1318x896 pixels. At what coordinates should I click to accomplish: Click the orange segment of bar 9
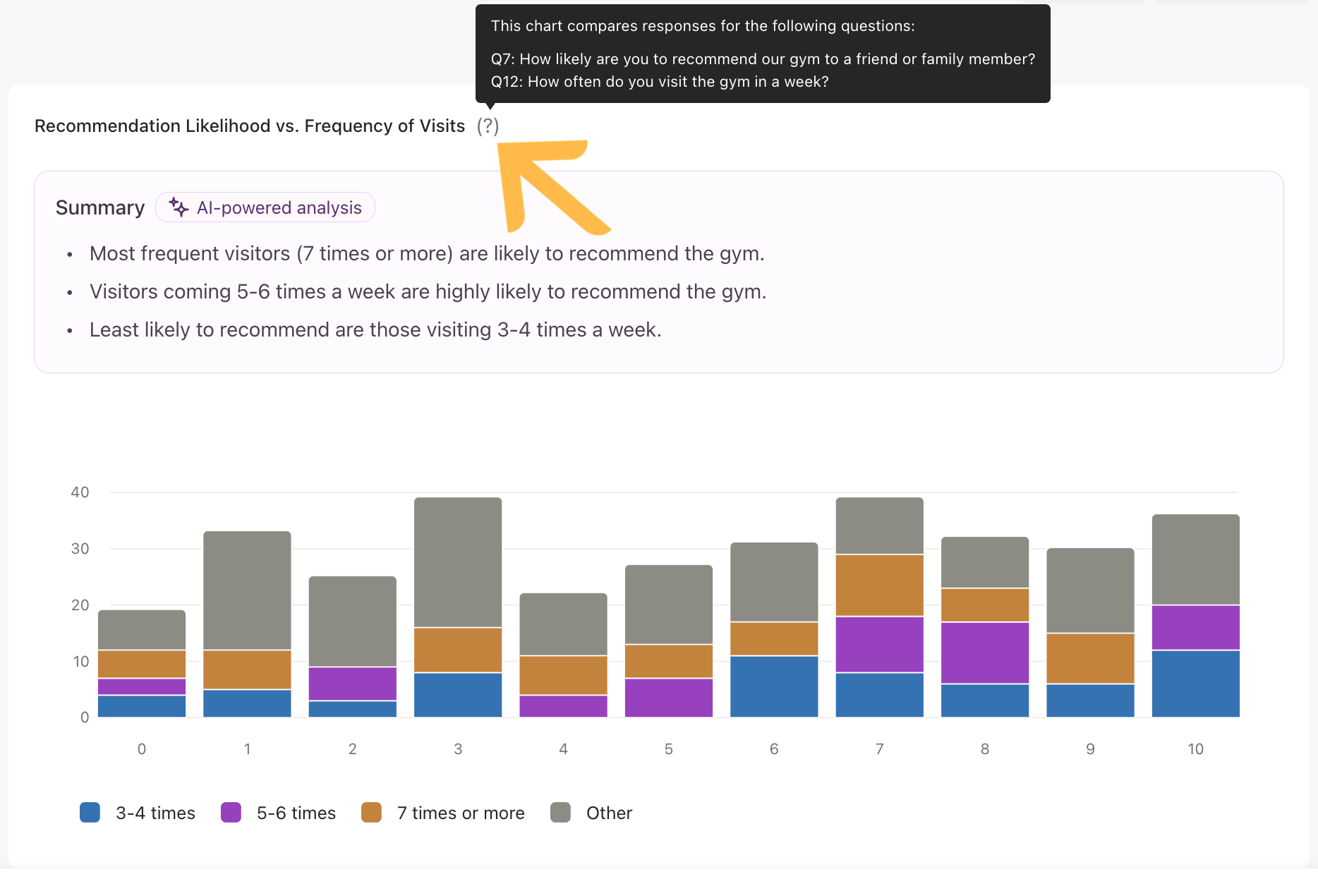[x=1090, y=658]
